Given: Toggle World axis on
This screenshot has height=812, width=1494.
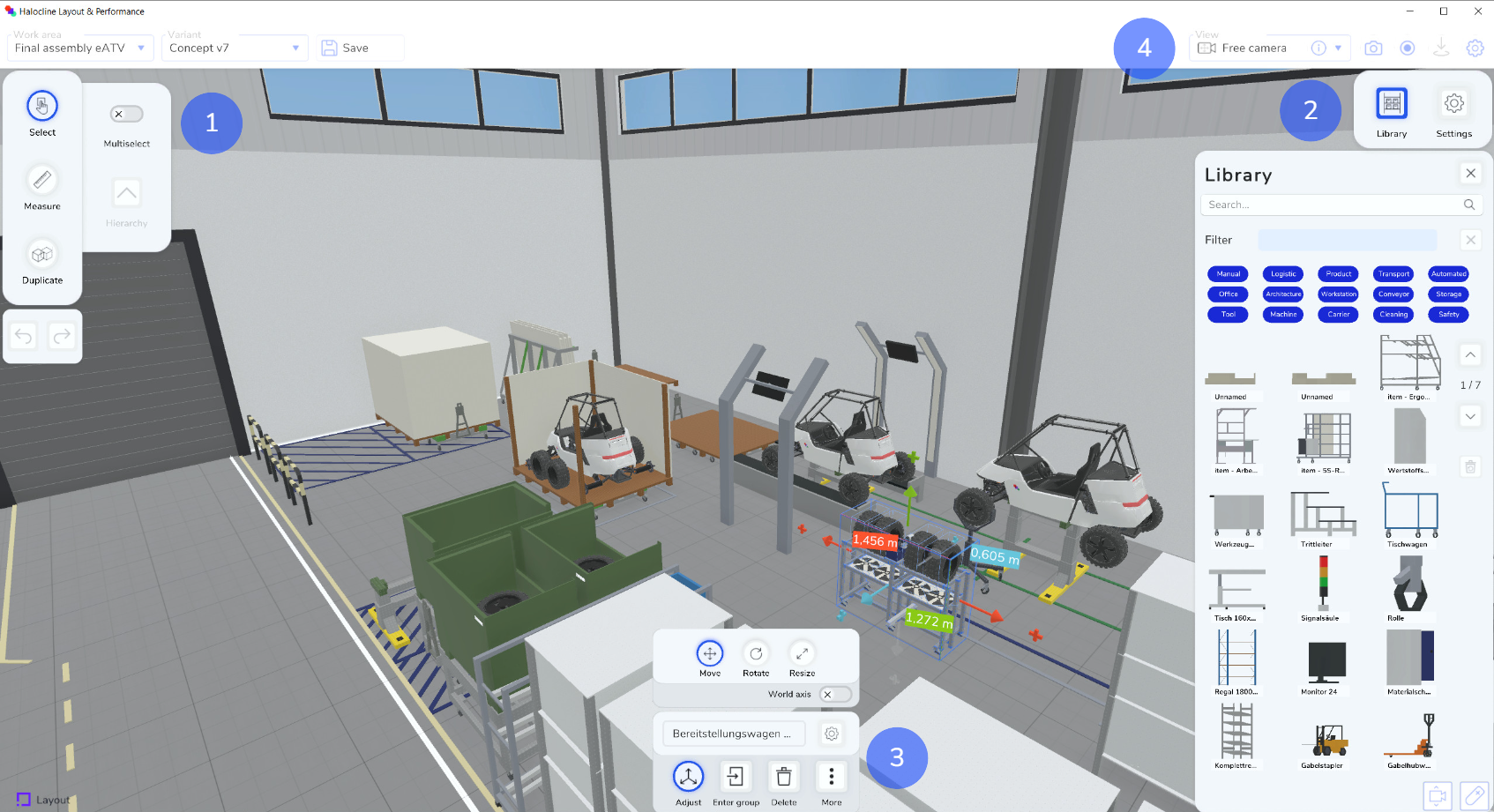Looking at the screenshot, I should click(x=827, y=694).
